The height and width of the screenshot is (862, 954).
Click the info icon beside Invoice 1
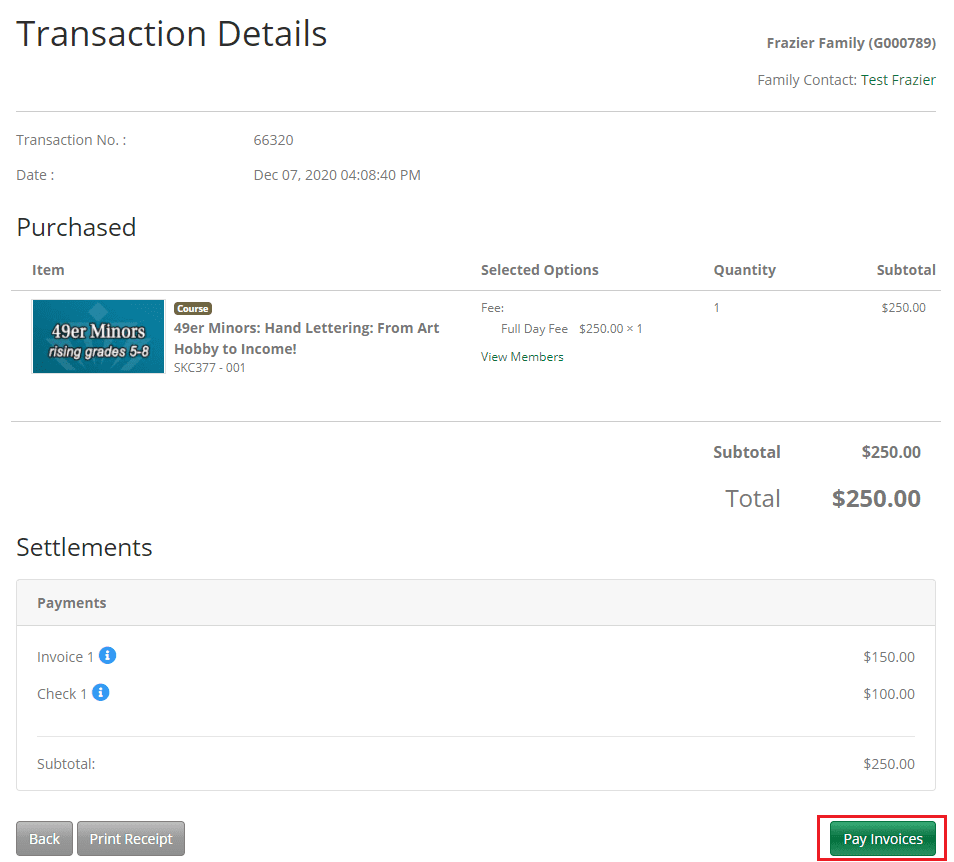[108, 656]
